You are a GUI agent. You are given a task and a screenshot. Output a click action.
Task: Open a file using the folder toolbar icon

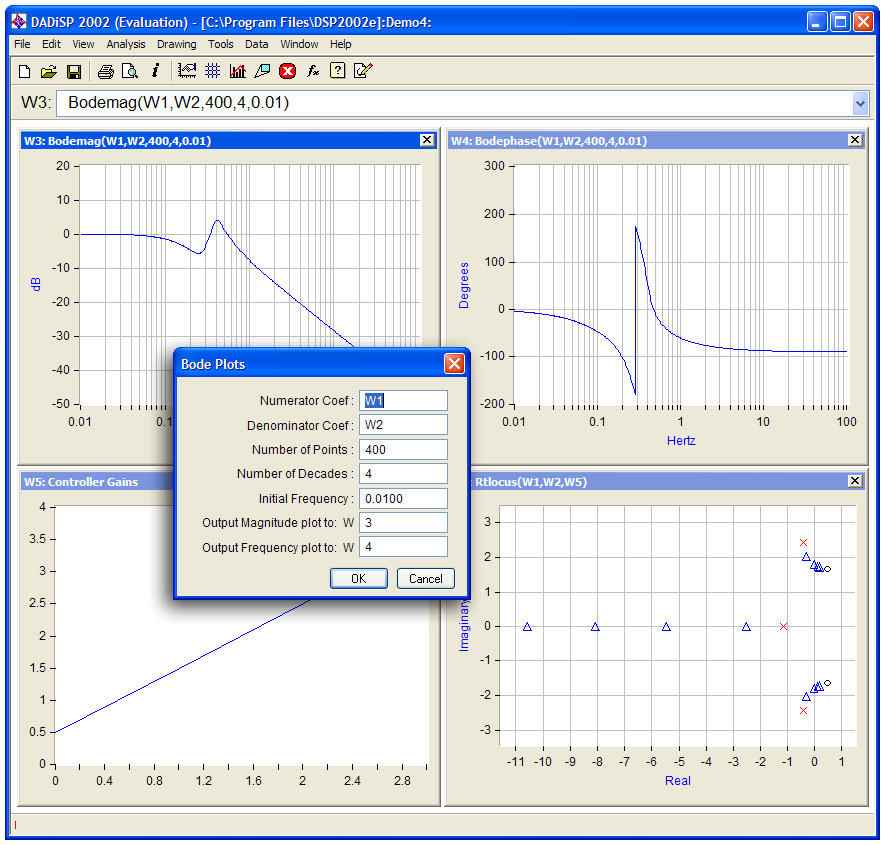[x=49, y=71]
